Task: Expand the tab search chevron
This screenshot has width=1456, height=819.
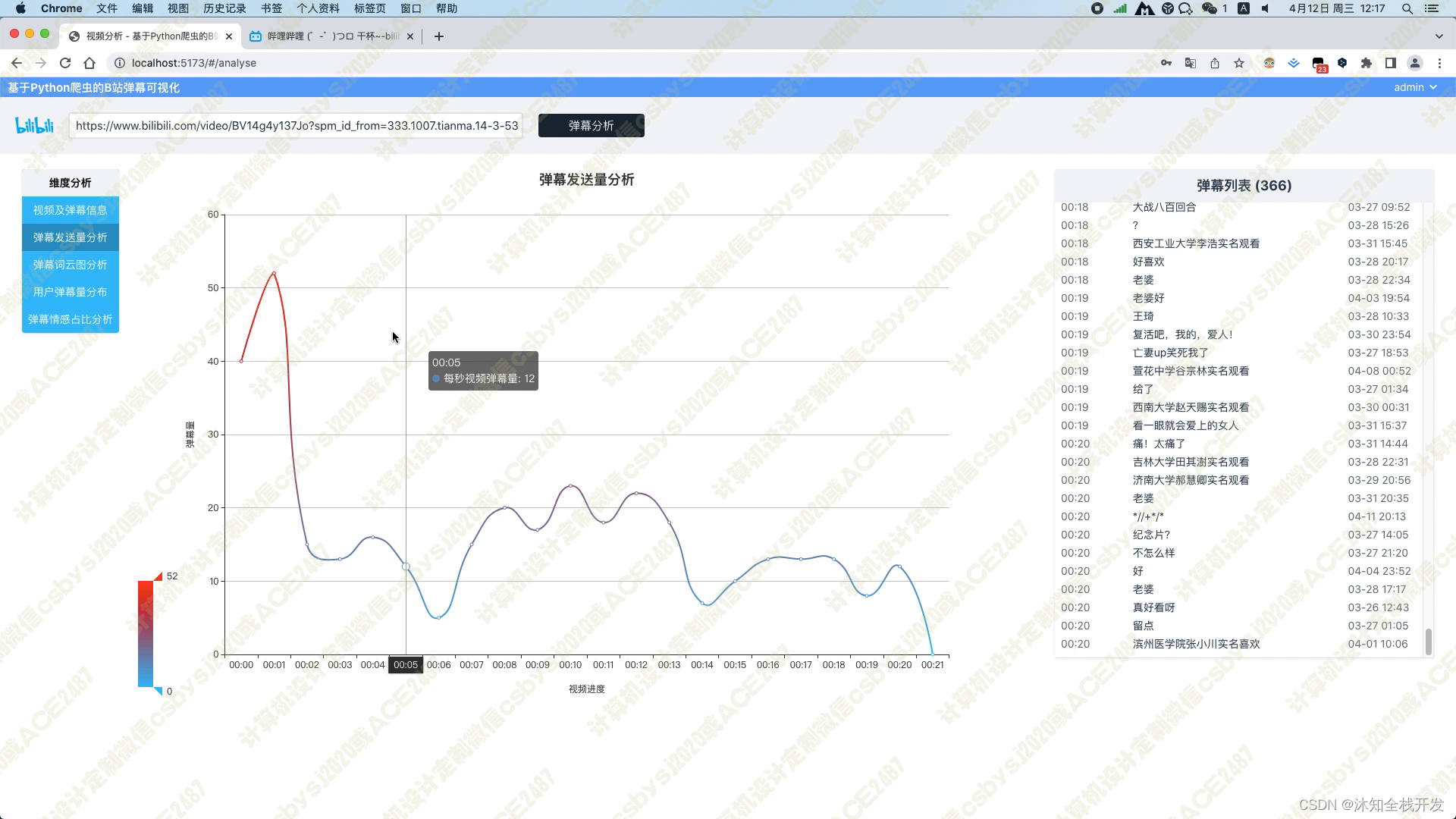Action: click(1439, 36)
